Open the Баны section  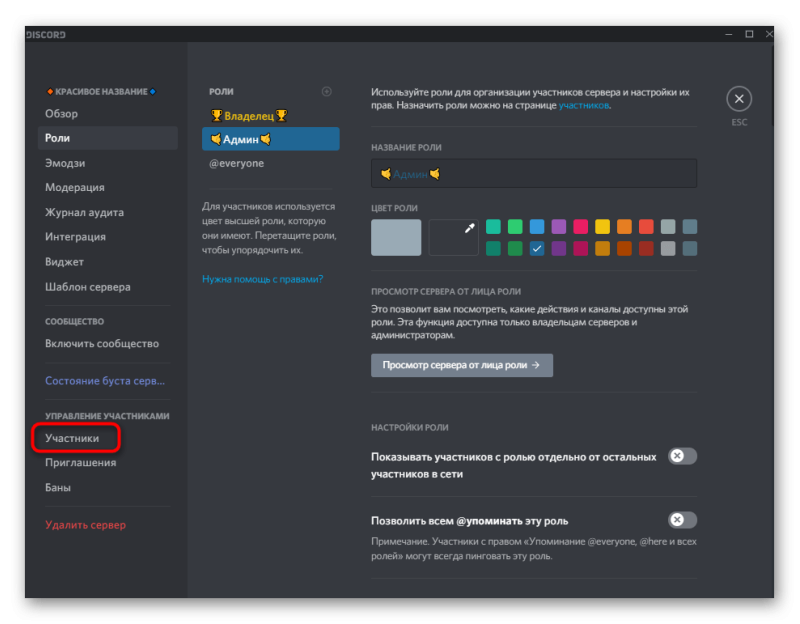coord(108,488)
